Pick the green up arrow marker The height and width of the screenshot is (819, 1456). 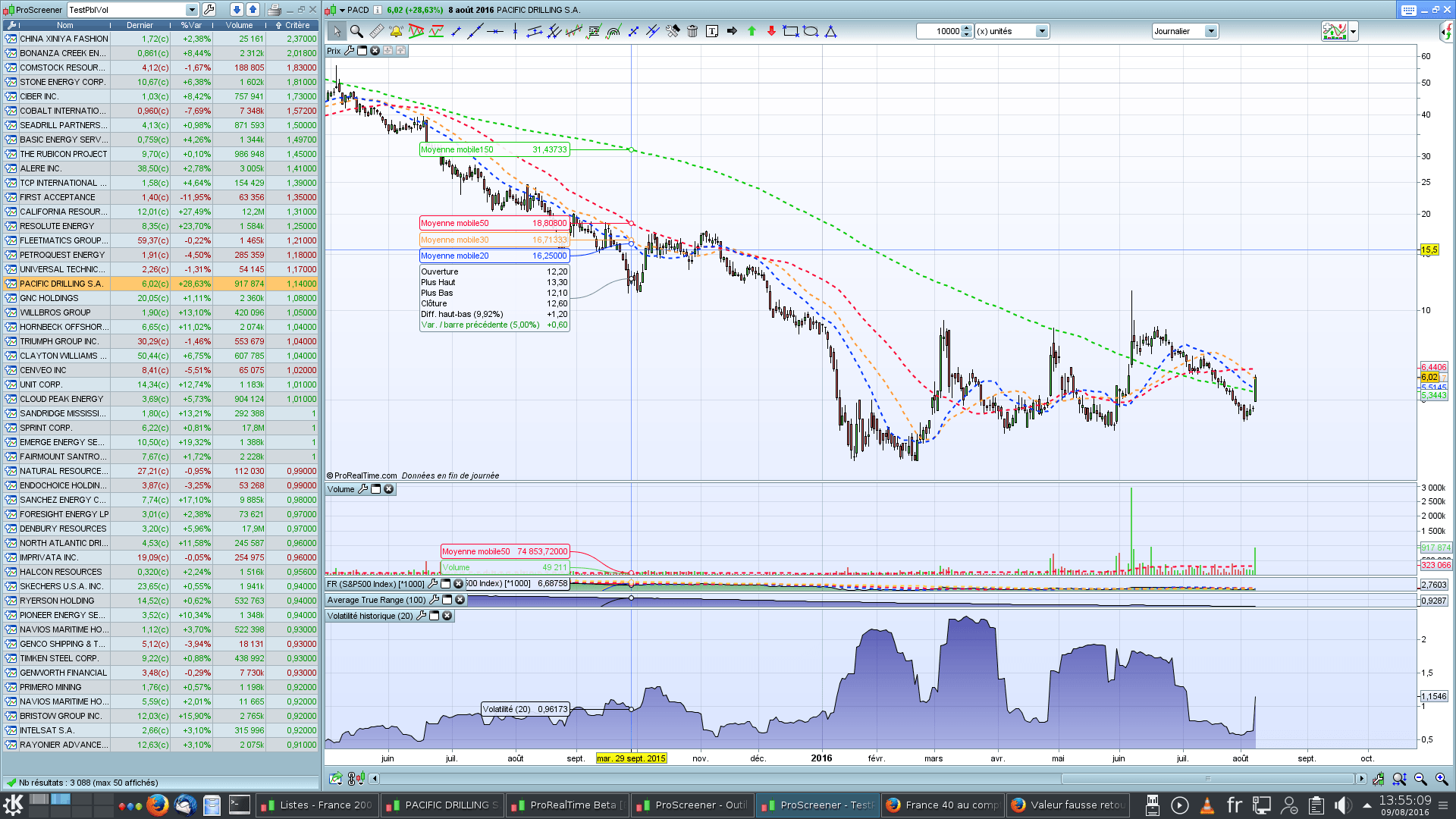pyautogui.click(x=752, y=31)
